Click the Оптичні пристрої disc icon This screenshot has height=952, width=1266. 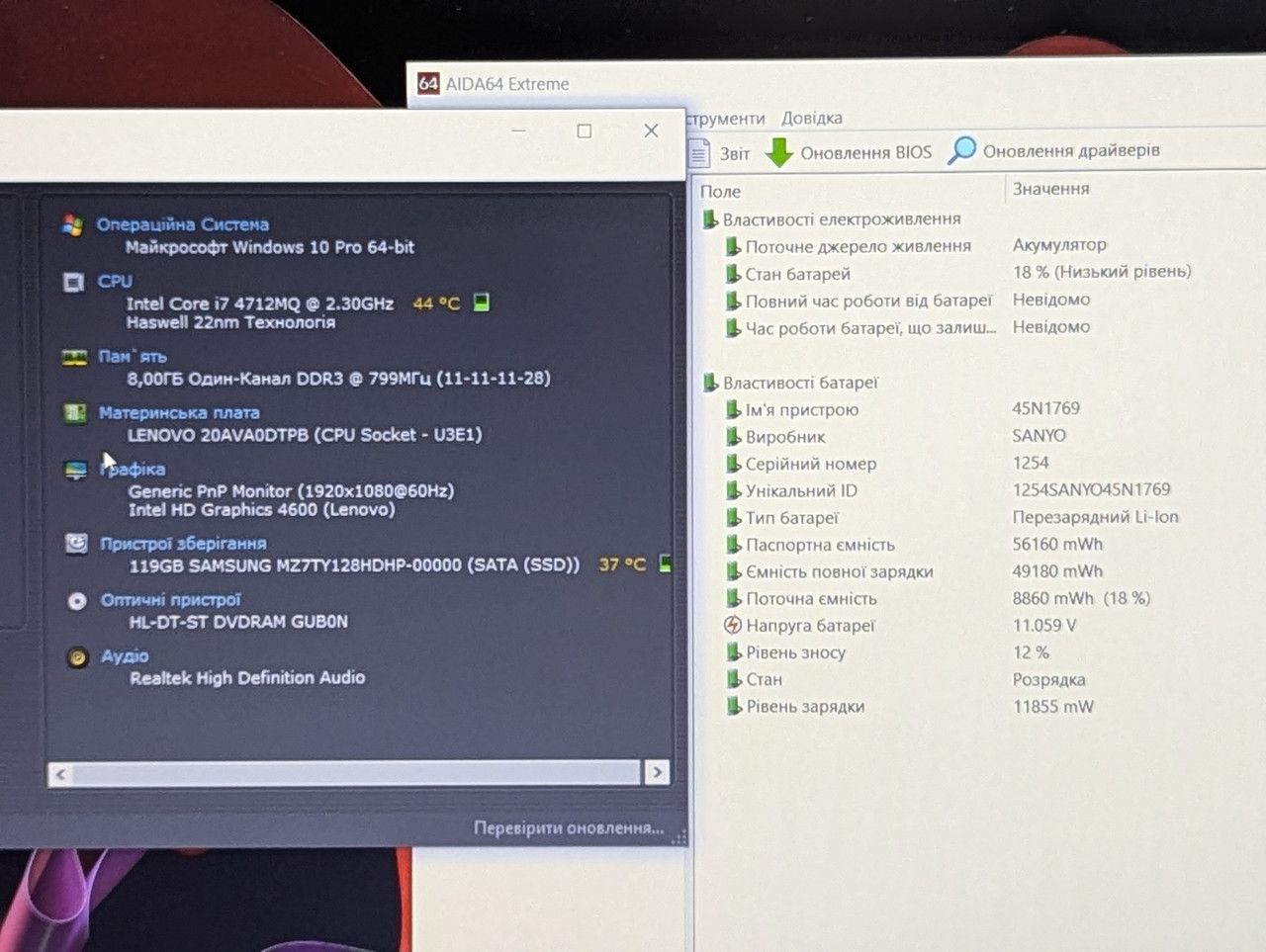pos(77,600)
